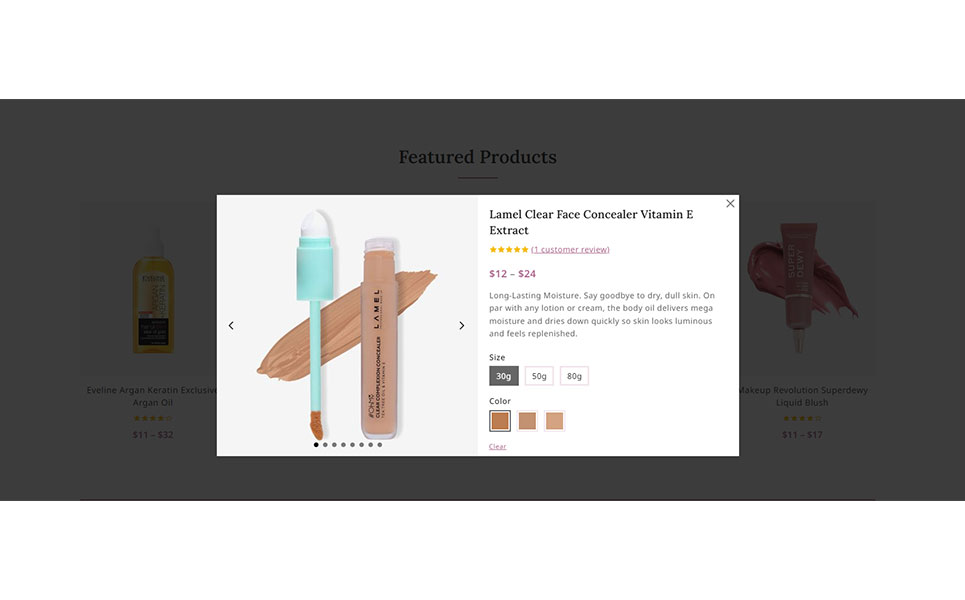Jump to the last carousel dot
The image size is (965, 600).
coord(380,444)
